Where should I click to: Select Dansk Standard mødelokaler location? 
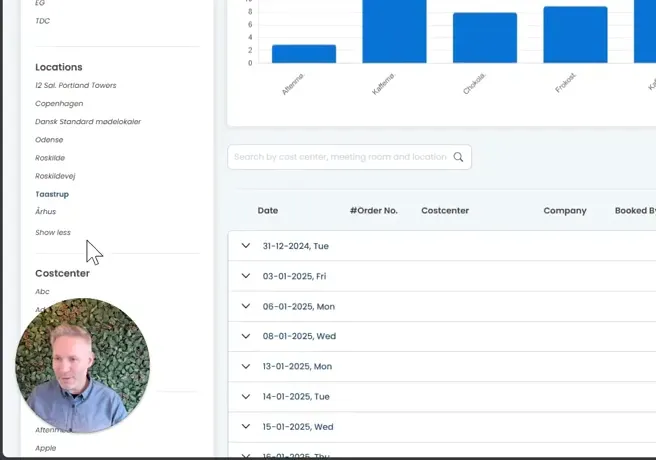coord(88,121)
